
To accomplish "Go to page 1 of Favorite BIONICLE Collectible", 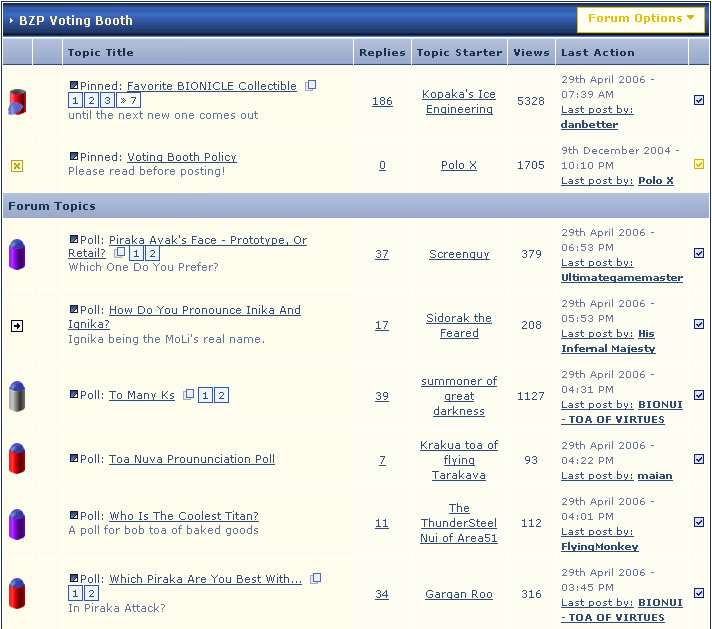I will coord(75,100).
